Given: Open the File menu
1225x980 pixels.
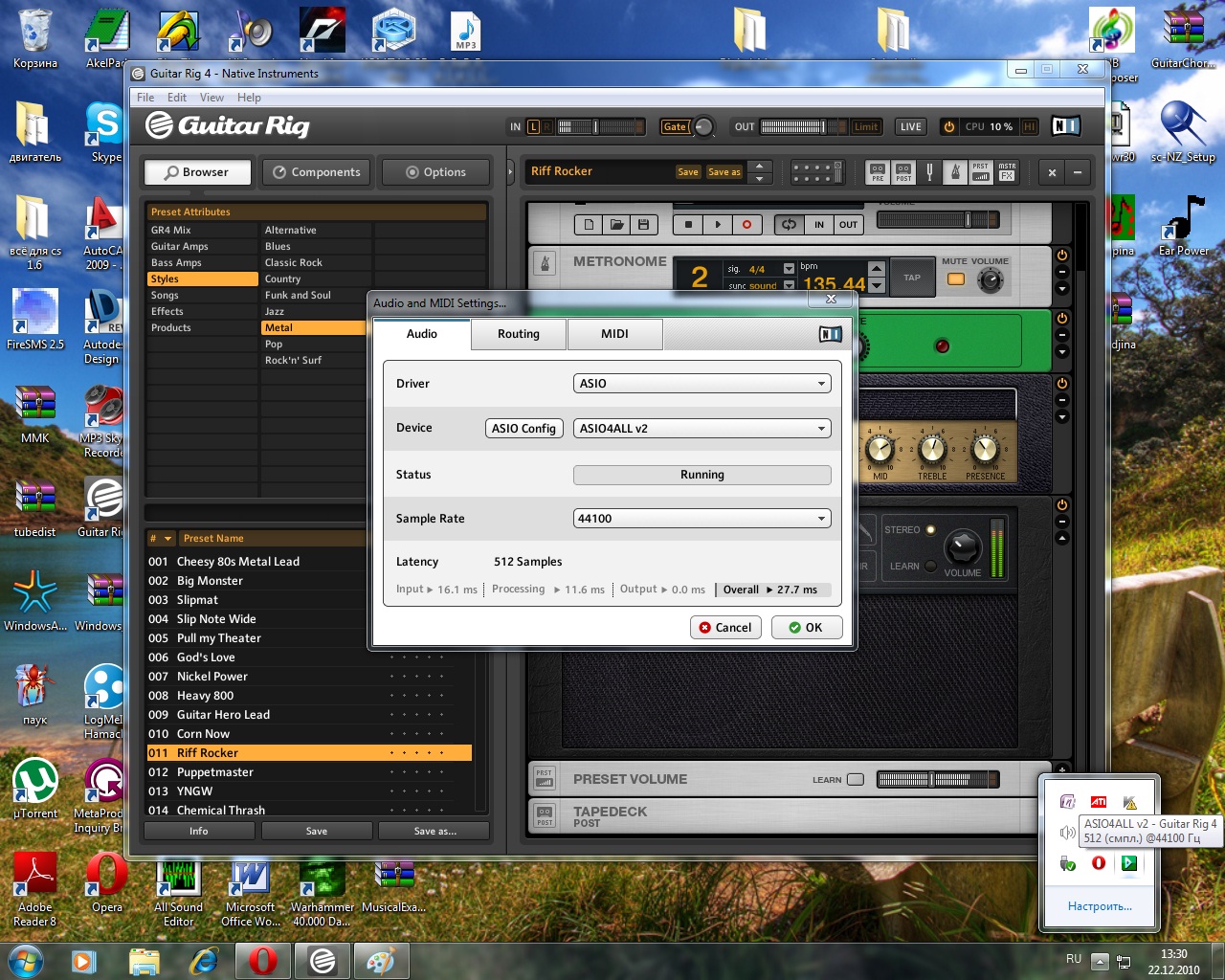Looking at the screenshot, I should [145, 98].
